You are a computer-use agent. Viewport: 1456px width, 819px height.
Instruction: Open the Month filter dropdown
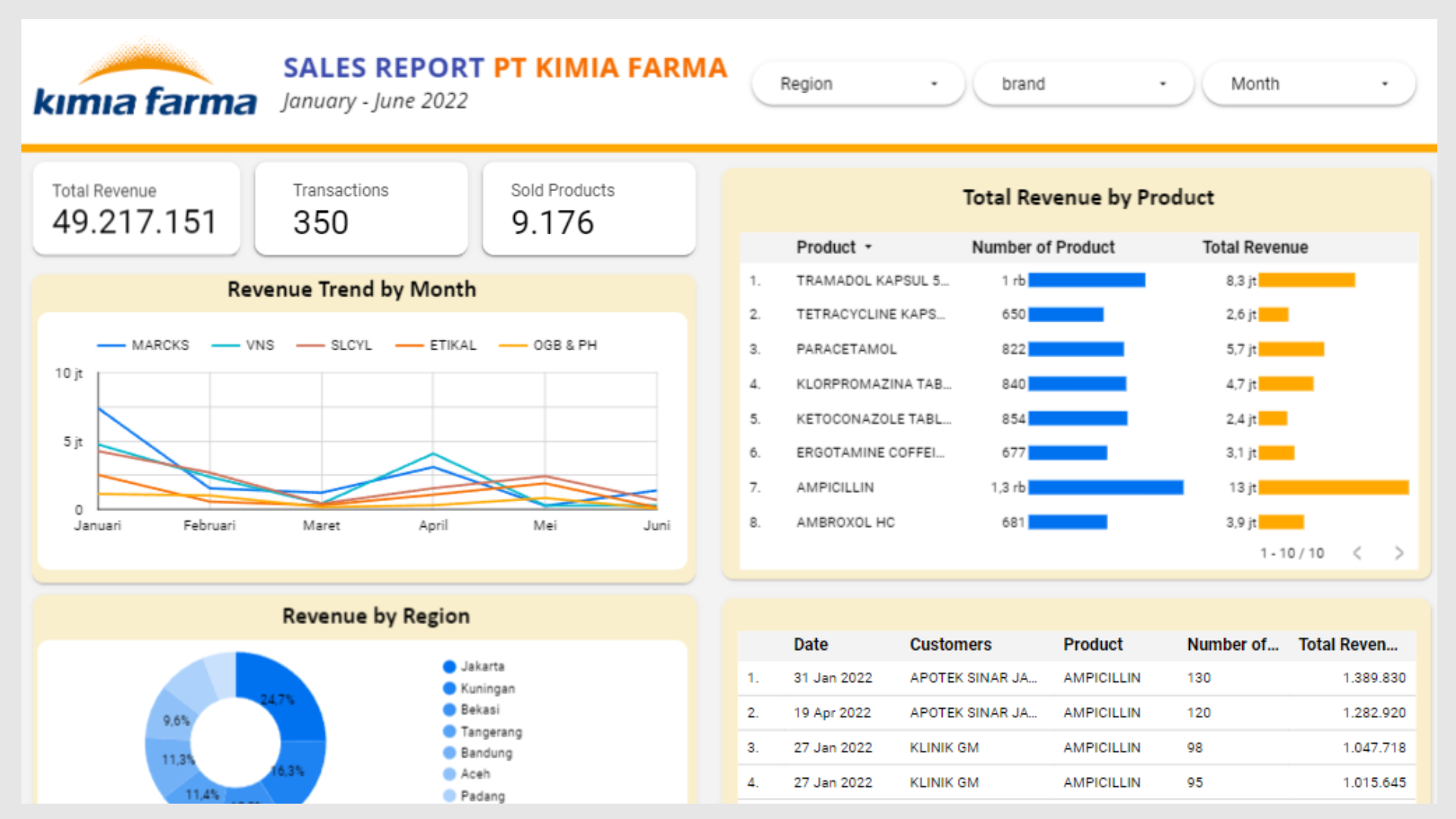click(x=1309, y=83)
